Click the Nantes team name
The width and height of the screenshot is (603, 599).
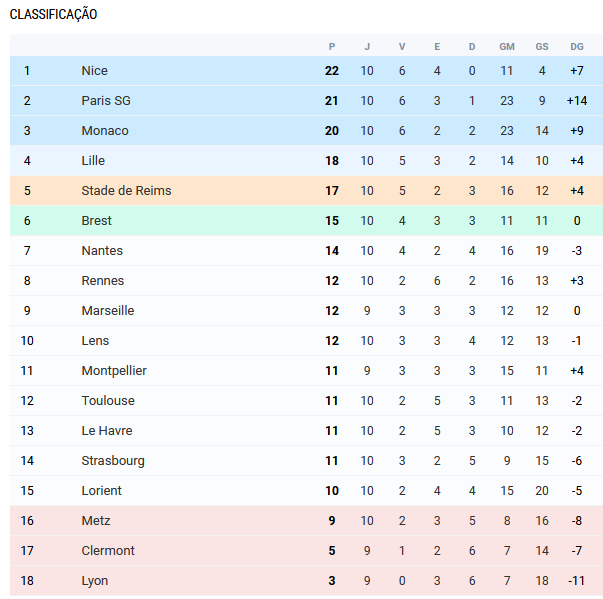click(x=102, y=251)
